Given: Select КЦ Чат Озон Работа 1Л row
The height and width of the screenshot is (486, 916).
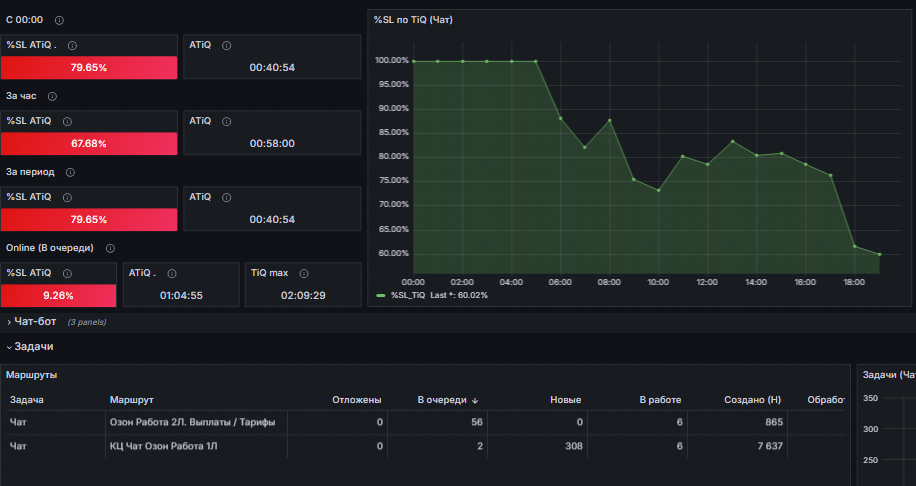Looking at the screenshot, I should [x=425, y=446].
